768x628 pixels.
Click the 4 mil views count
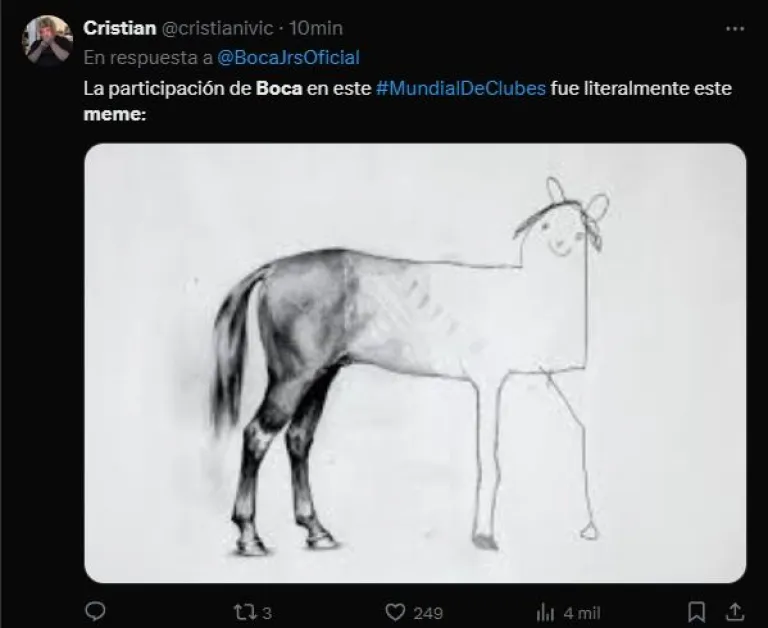click(580, 611)
